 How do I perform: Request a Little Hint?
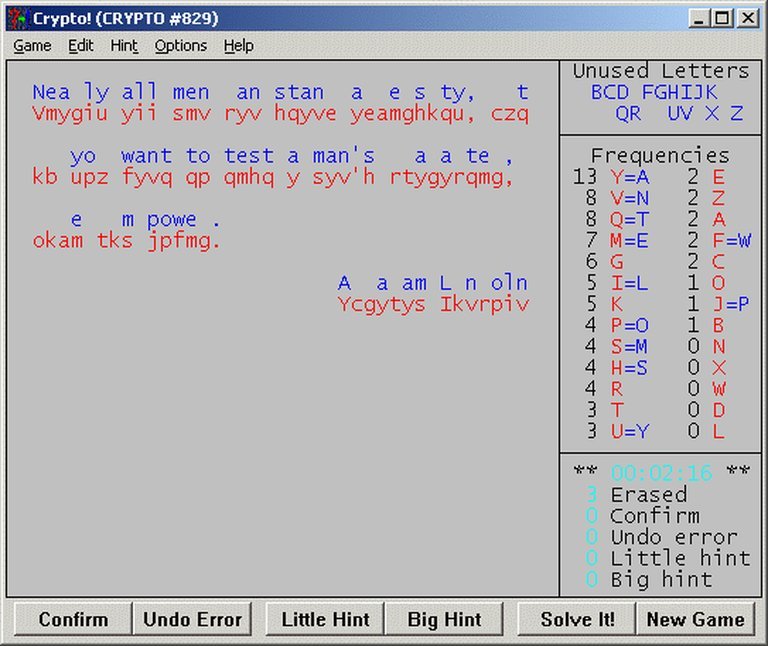[325, 619]
